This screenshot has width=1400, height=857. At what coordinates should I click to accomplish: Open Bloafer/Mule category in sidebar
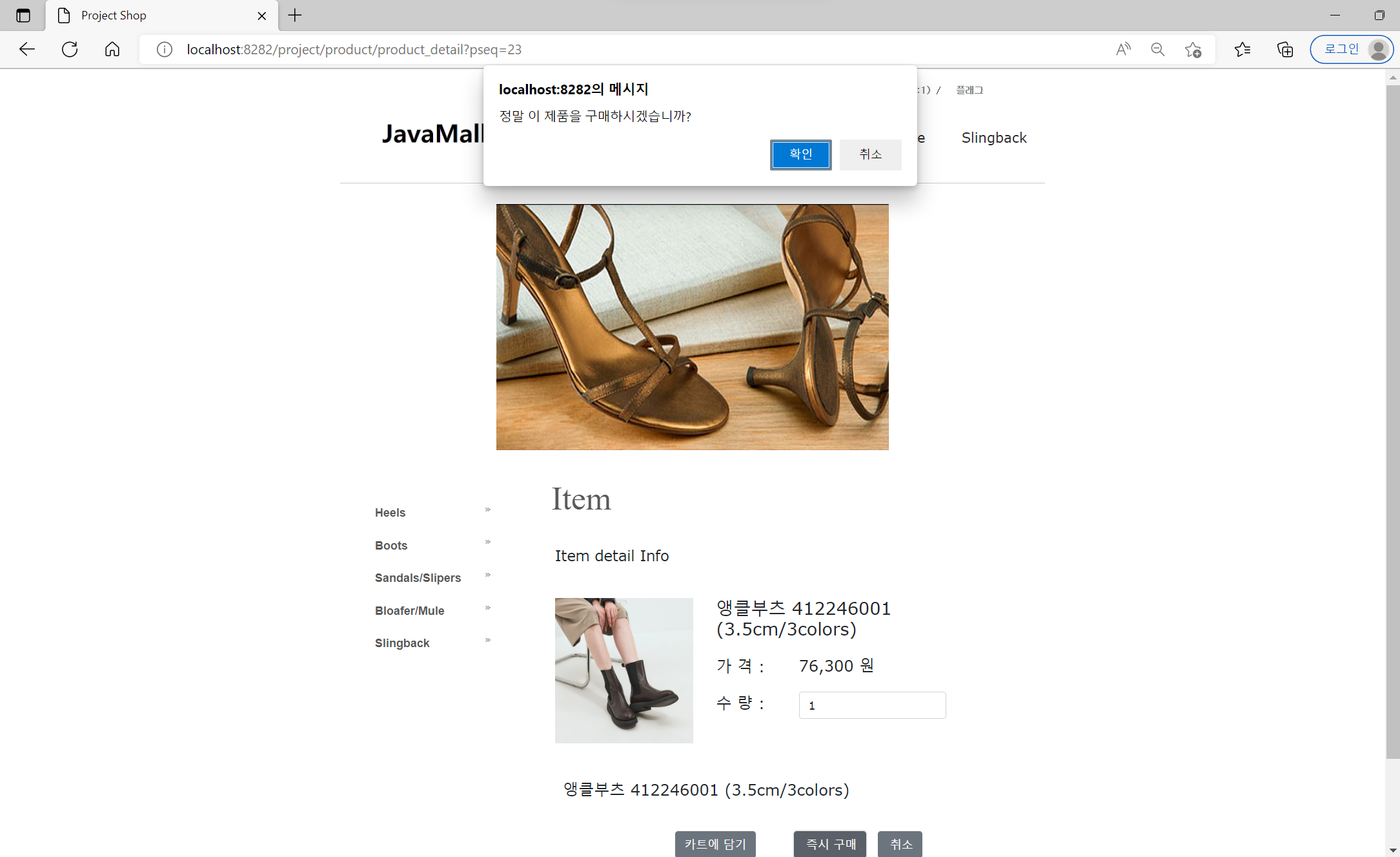[409, 611]
